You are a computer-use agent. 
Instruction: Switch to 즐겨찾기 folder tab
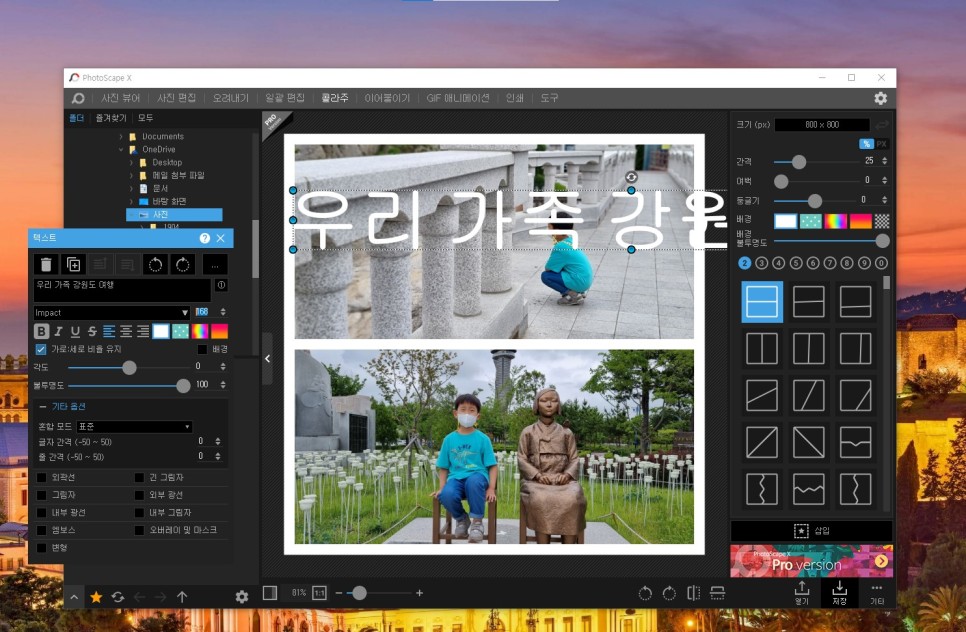point(111,118)
